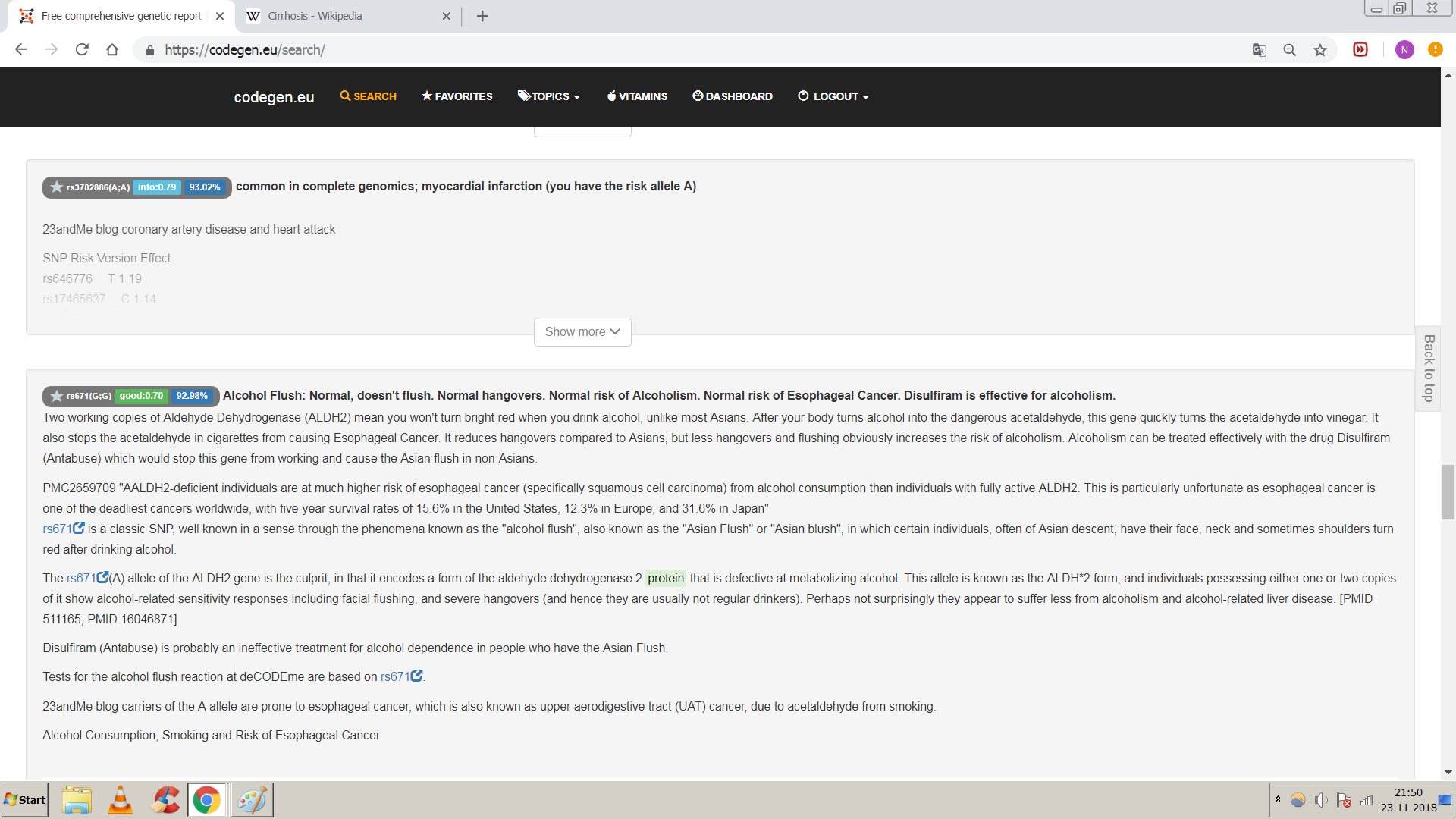Expand the LOGOUT dropdown menu
Viewport: 1456px width, 819px height.
click(833, 96)
